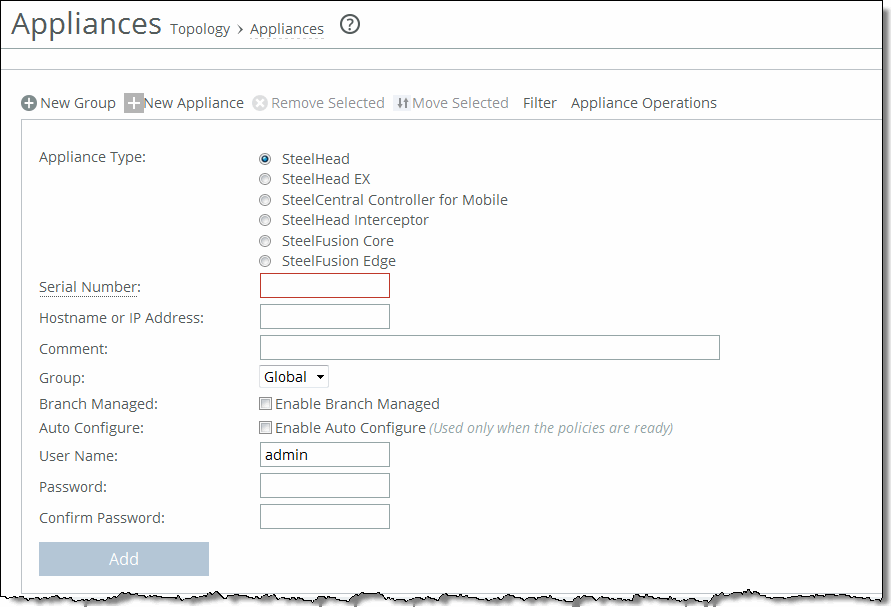The width and height of the screenshot is (891, 607).
Task: Click the New Group plus icon
Action: (29, 103)
